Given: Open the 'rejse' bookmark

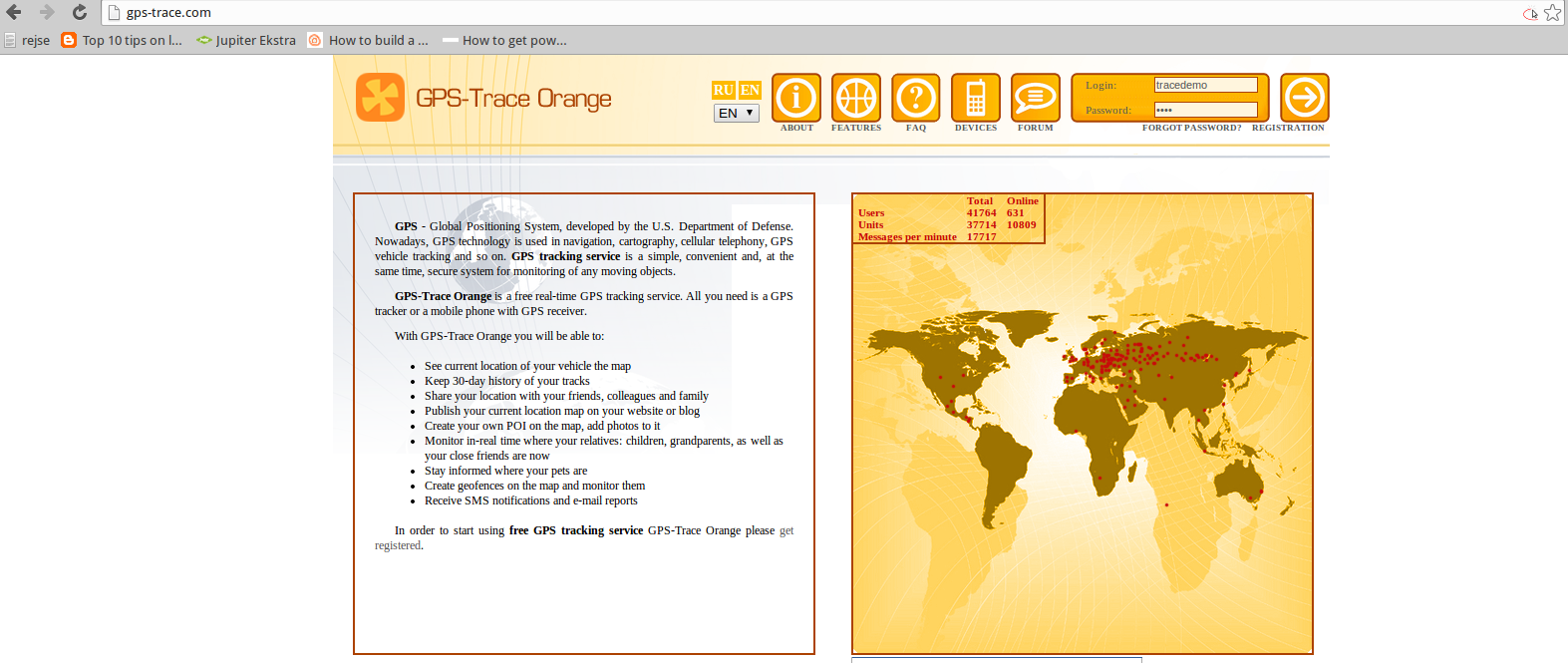Looking at the screenshot, I should [27, 40].
